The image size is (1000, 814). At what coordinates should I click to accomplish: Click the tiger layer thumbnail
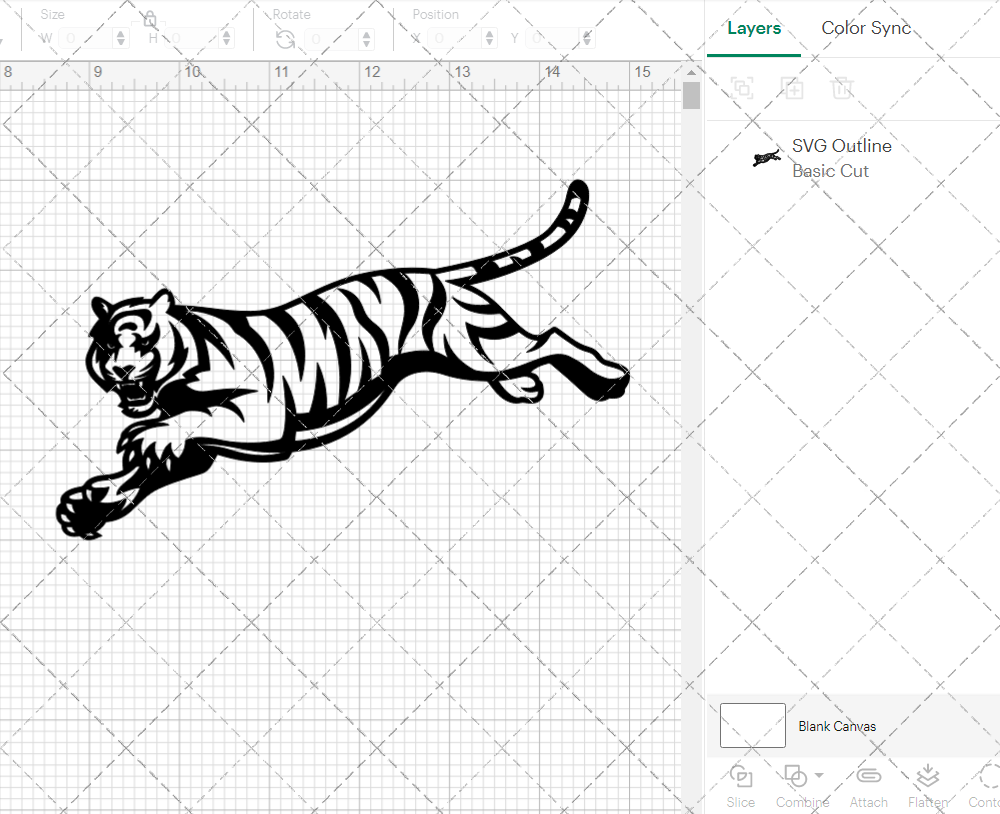767,158
